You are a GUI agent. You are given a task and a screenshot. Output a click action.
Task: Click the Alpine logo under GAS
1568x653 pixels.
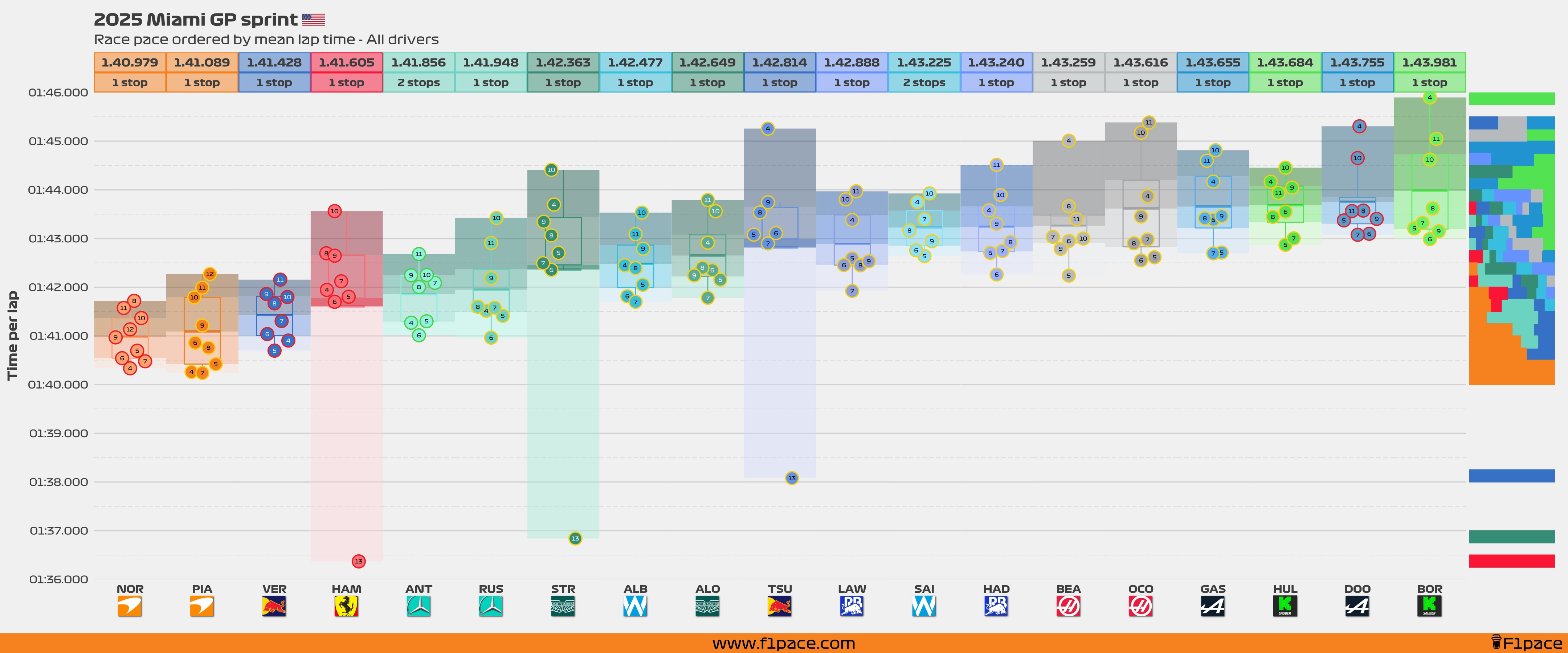click(x=1213, y=606)
